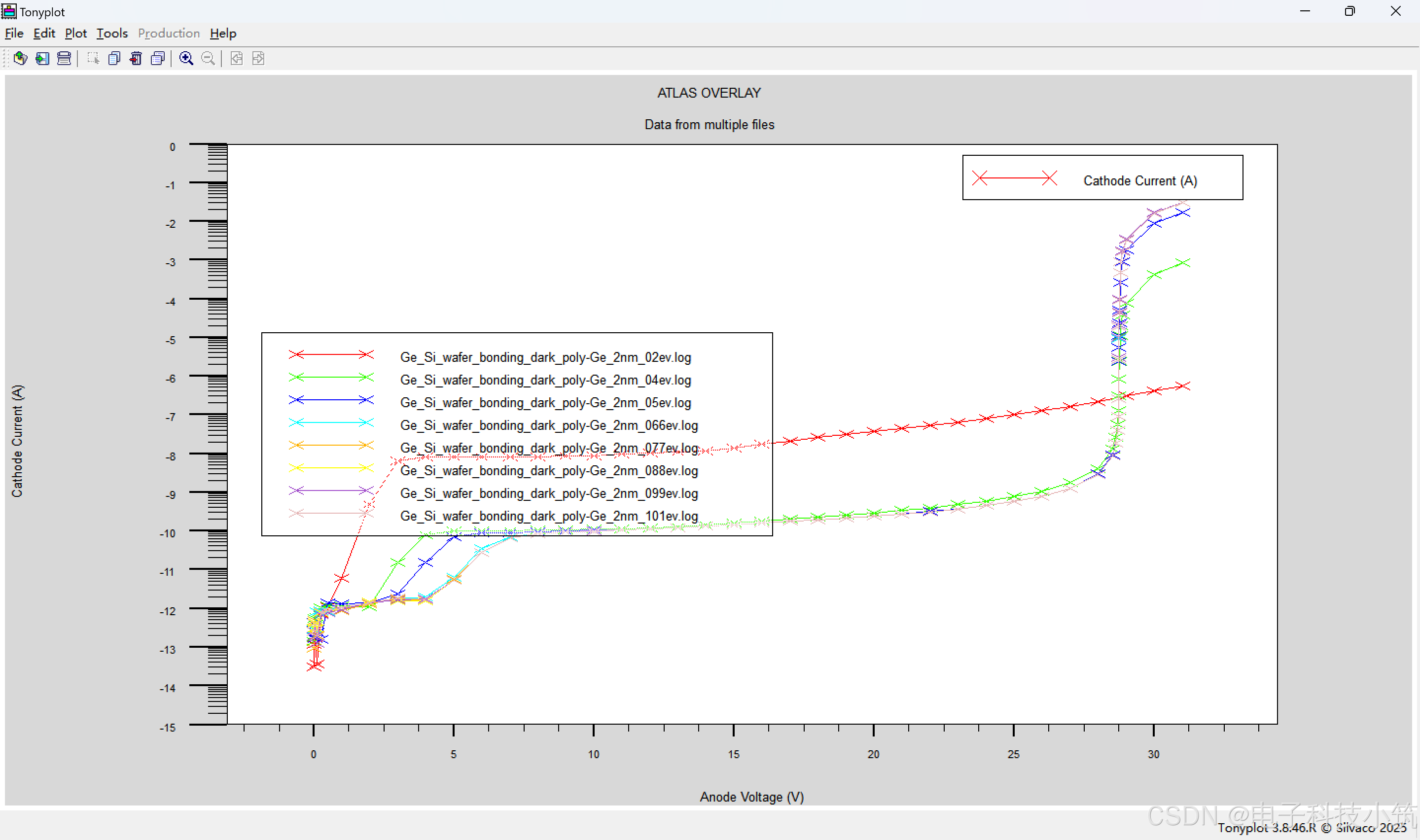
Task: Click the Open/Load file toolbar icon
Action: 20,58
